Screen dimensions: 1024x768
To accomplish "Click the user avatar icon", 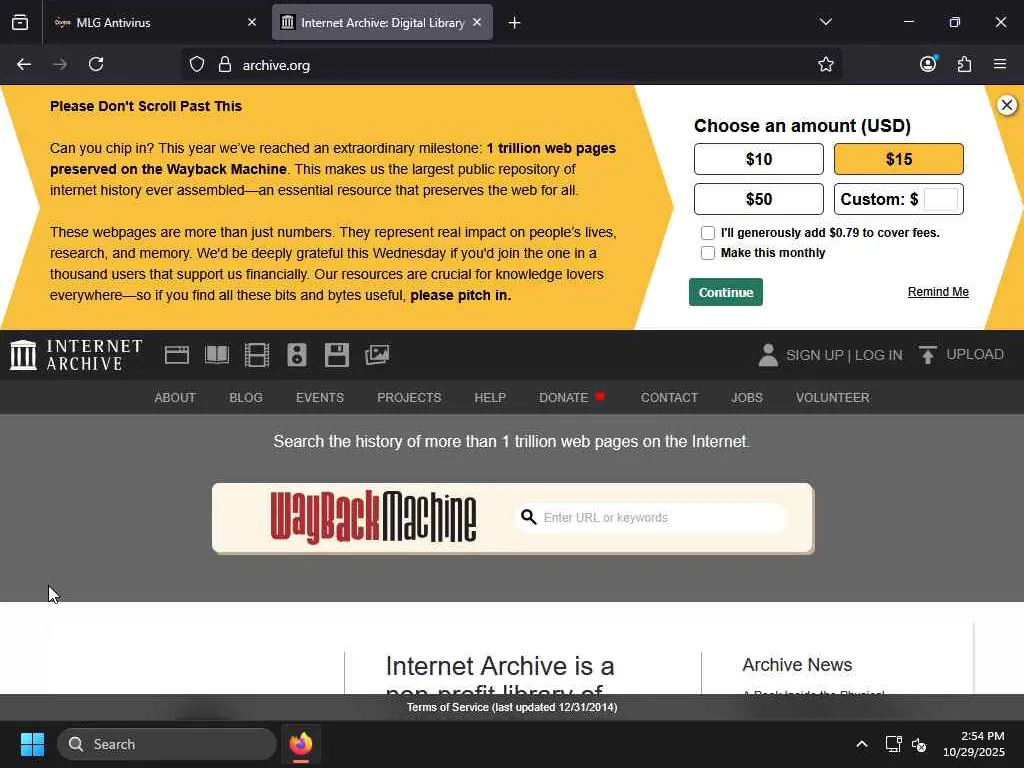I will [768, 355].
